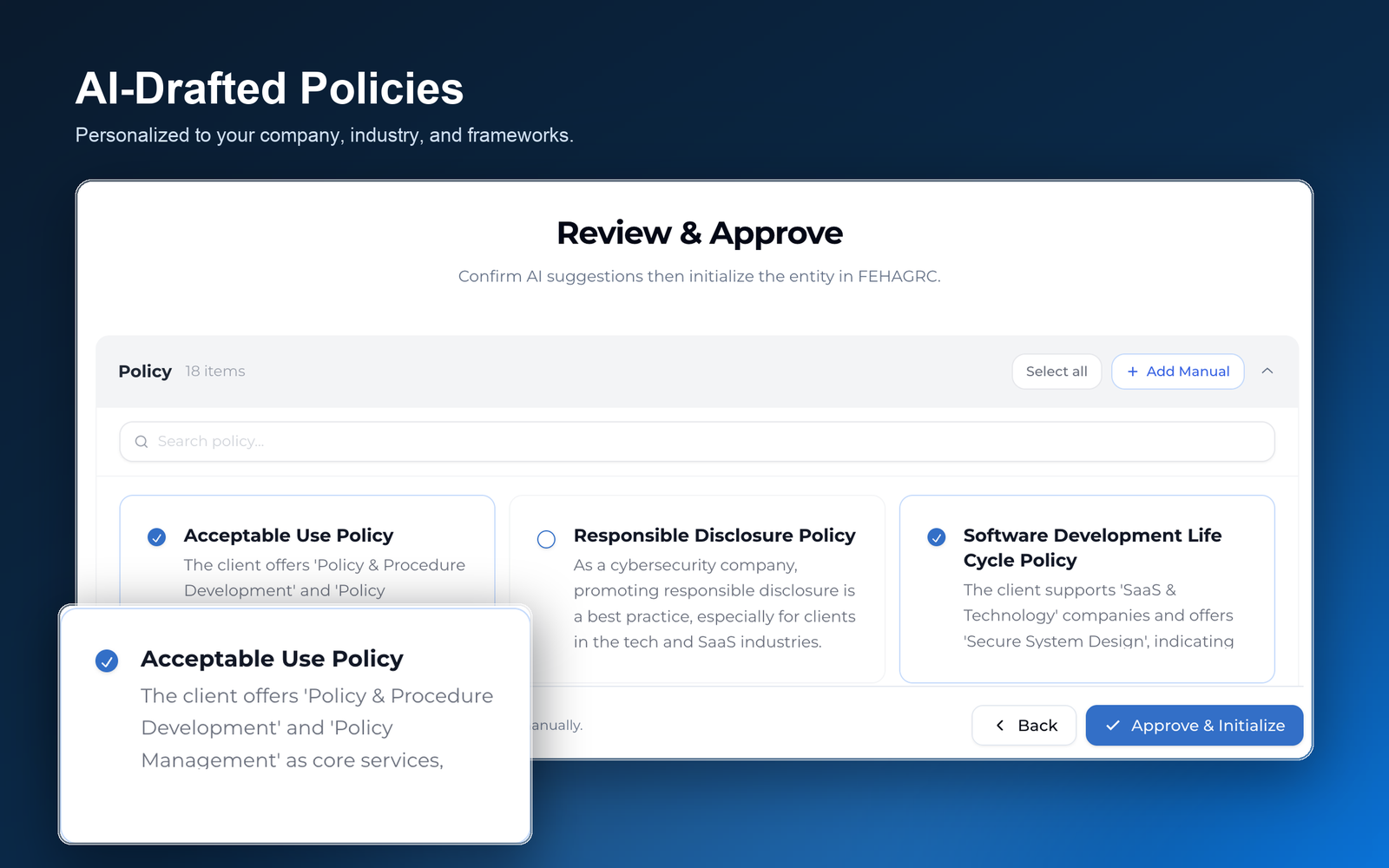The width and height of the screenshot is (1389, 868).
Task: Uncheck Acceptable Use Policy in the policy grid
Action: 156,537
